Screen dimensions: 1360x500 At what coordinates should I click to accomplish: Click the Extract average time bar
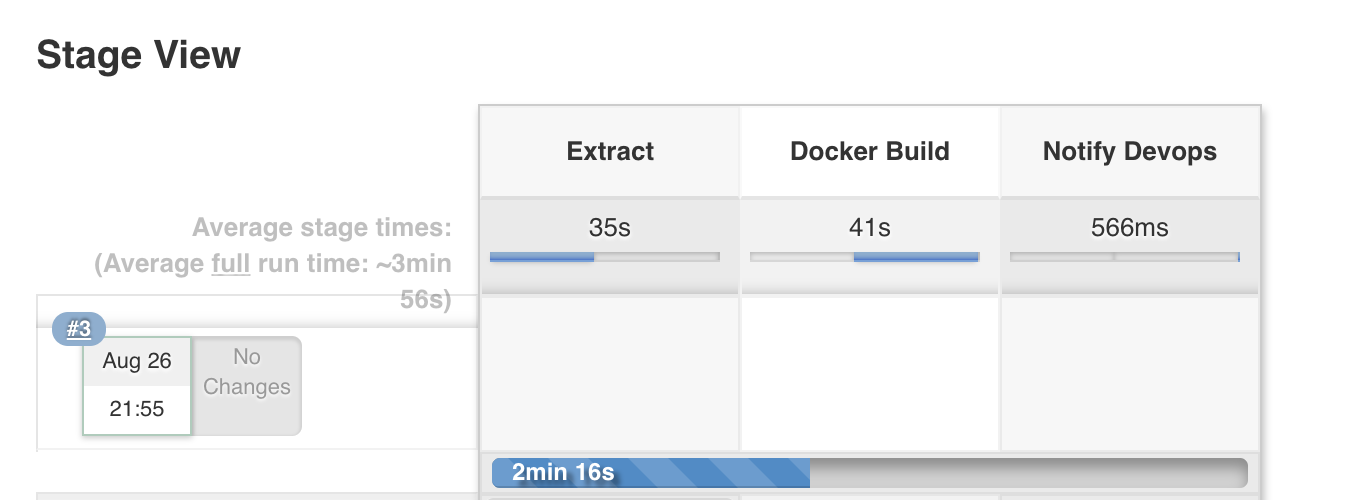coord(605,257)
